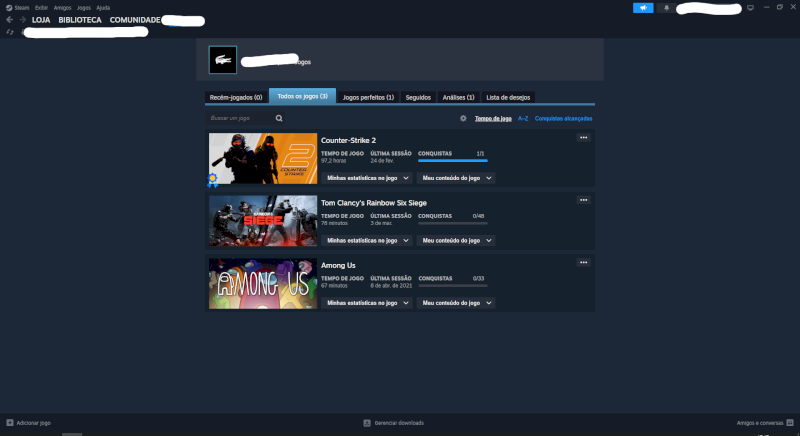Go to the BIBLIOTECA section

coord(80,20)
